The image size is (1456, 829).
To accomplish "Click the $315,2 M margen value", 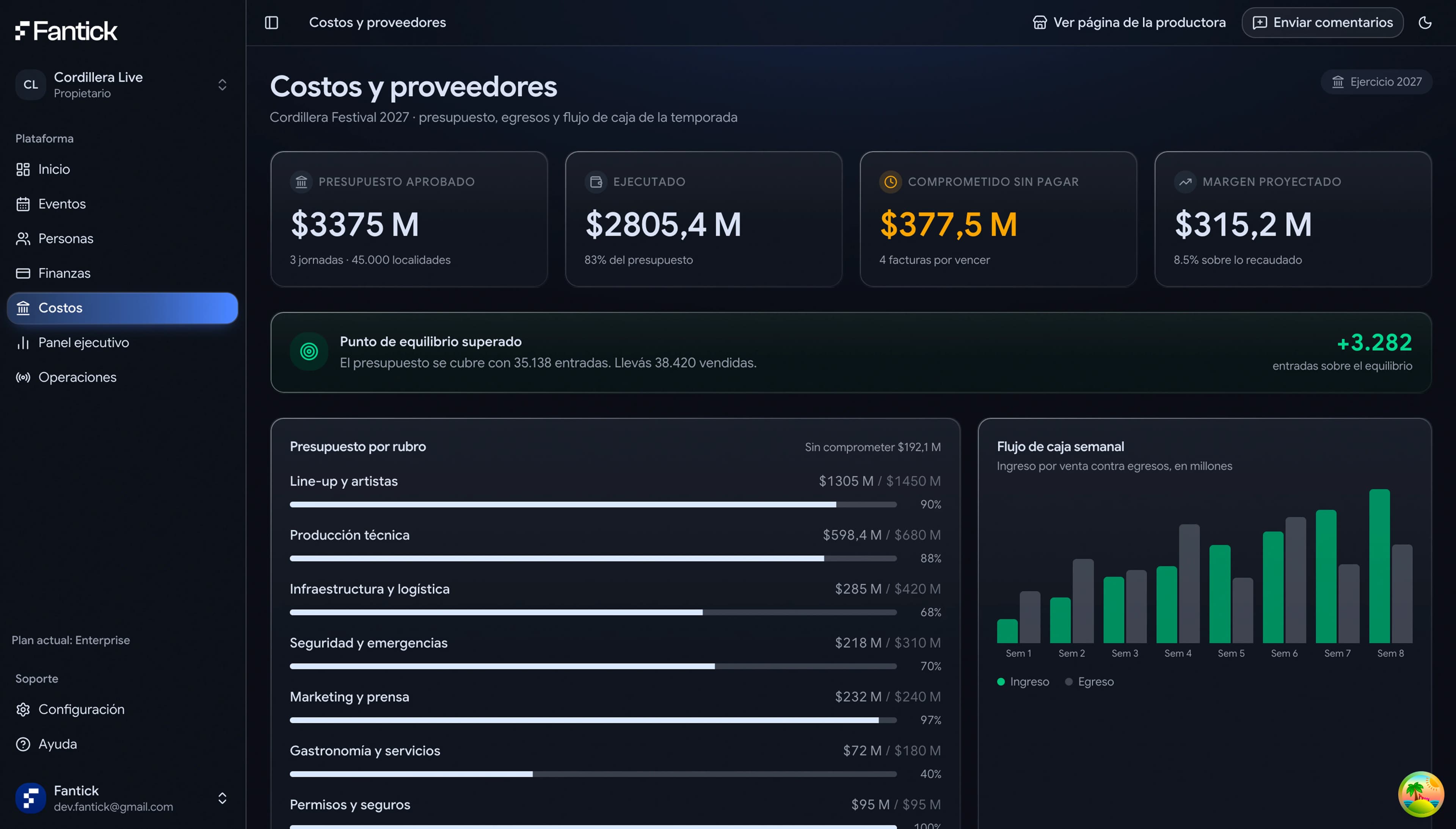I will coord(1243,224).
